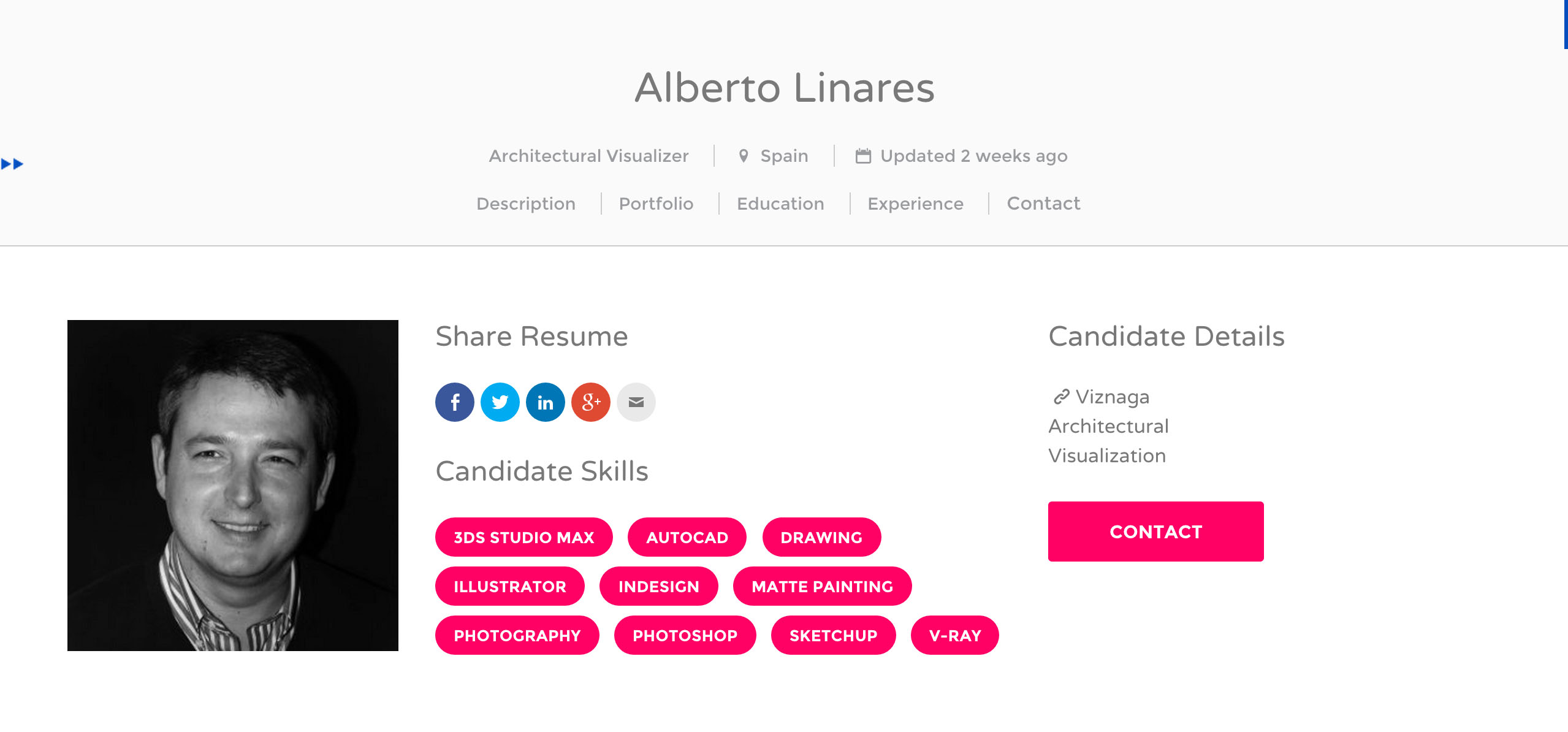Screen dimensions: 1568x732
Task: Click the CONTACT button
Action: (1154, 532)
